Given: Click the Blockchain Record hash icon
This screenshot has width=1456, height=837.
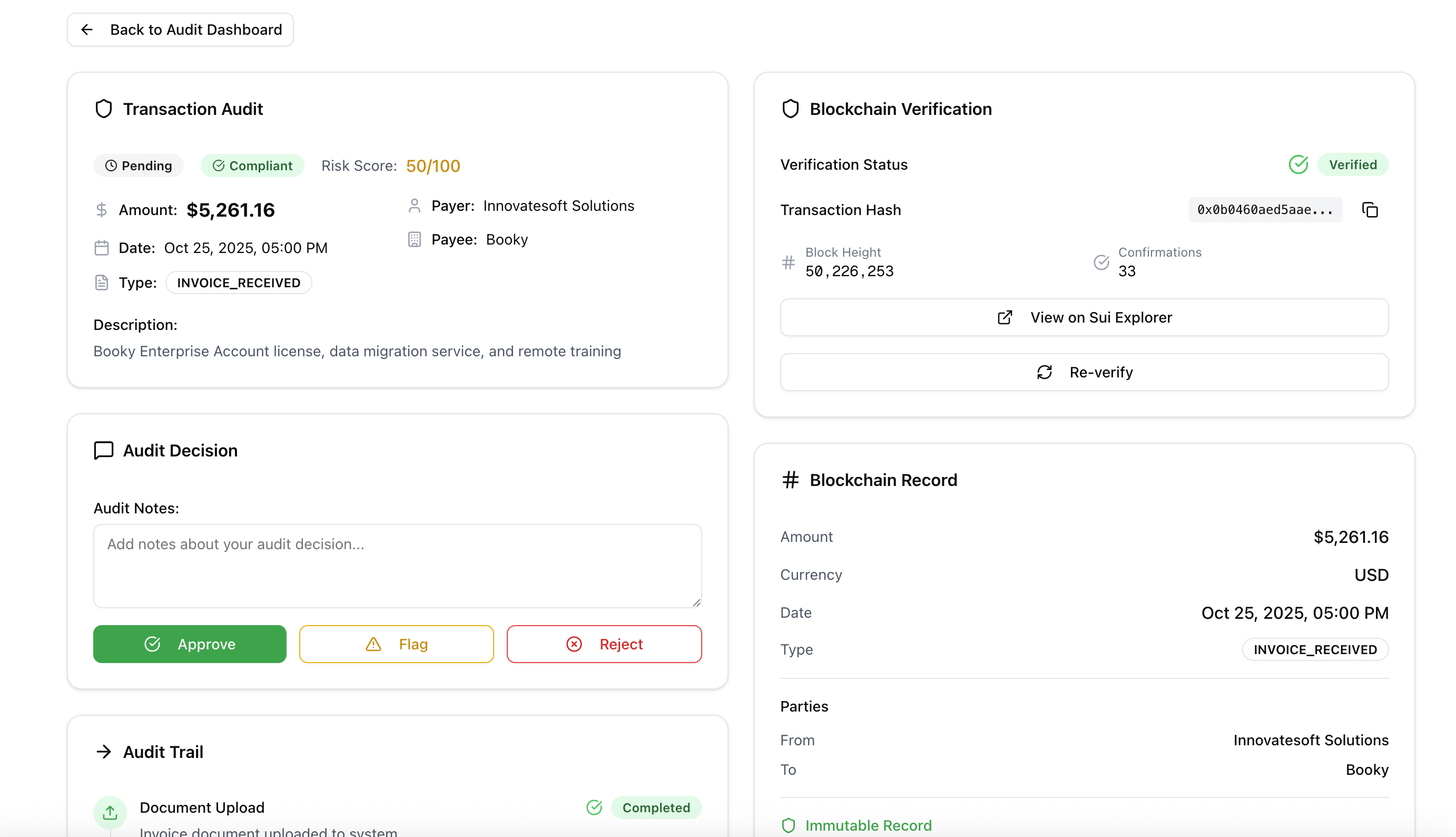Looking at the screenshot, I should tap(790, 480).
